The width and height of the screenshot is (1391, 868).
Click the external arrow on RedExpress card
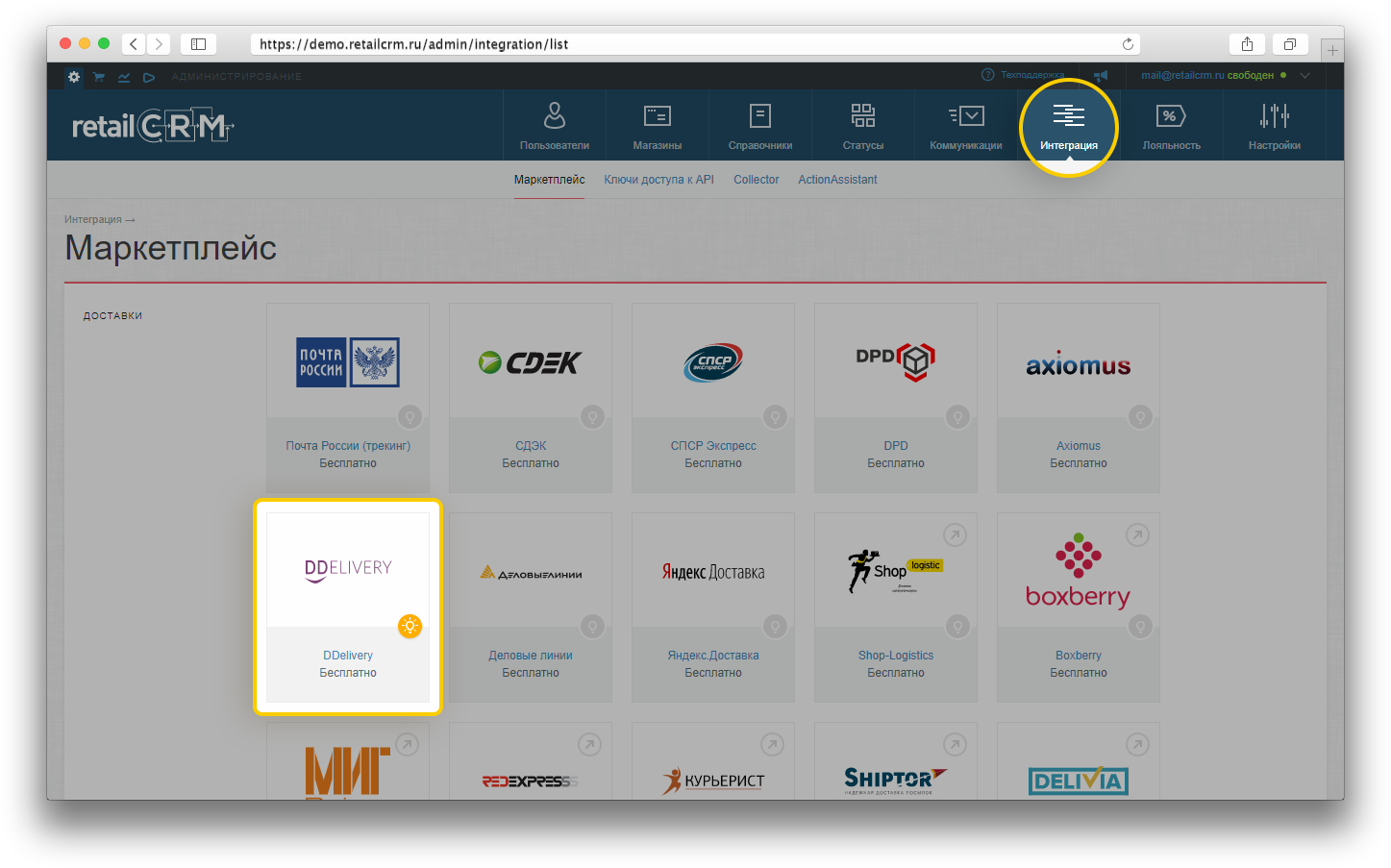pyautogui.click(x=589, y=745)
